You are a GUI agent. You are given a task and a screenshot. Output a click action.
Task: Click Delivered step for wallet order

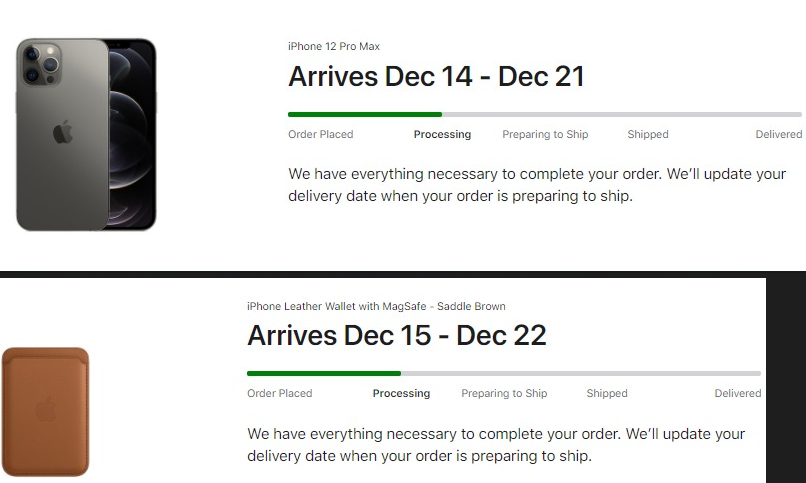(x=738, y=394)
